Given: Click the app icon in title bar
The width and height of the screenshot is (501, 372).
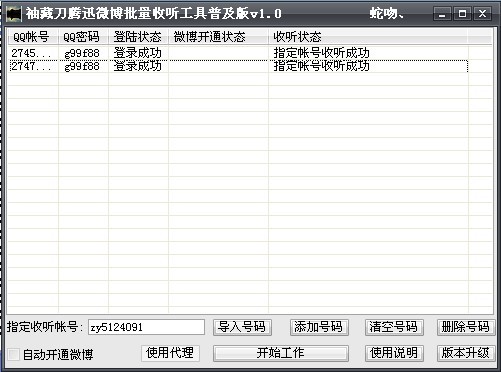Looking at the screenshot, I should (14, 14).
